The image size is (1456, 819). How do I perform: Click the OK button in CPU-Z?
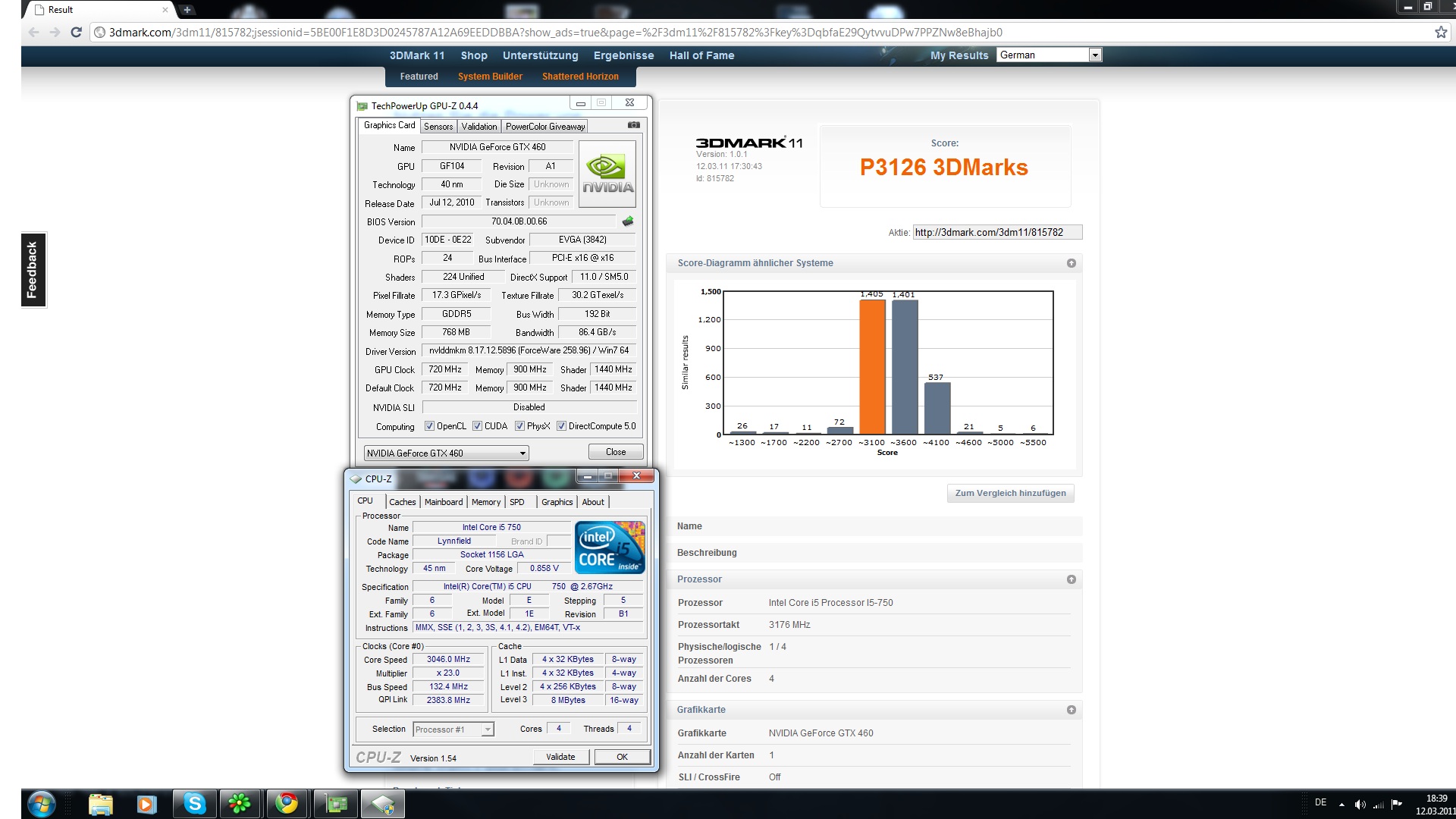pyautogui.click(x=622, y=757)
